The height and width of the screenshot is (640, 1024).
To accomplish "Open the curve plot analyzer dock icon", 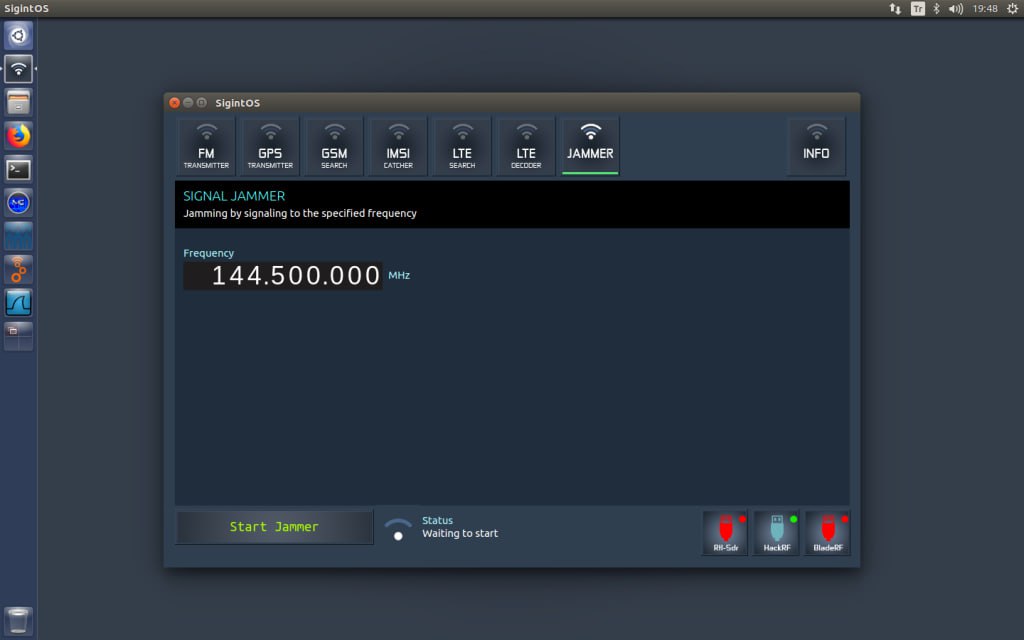I will tap(18, 303).
